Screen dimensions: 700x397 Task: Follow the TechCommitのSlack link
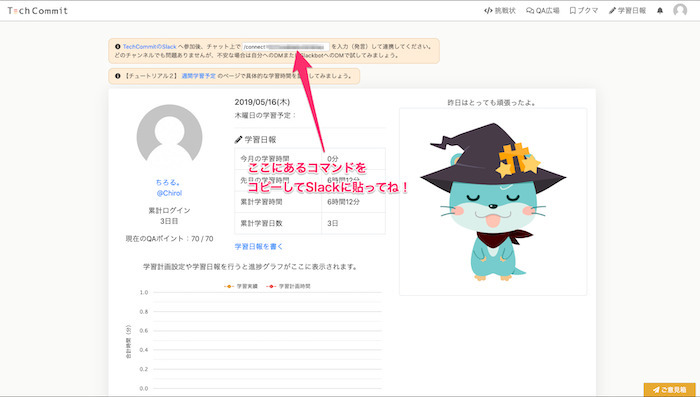[150, 46]
